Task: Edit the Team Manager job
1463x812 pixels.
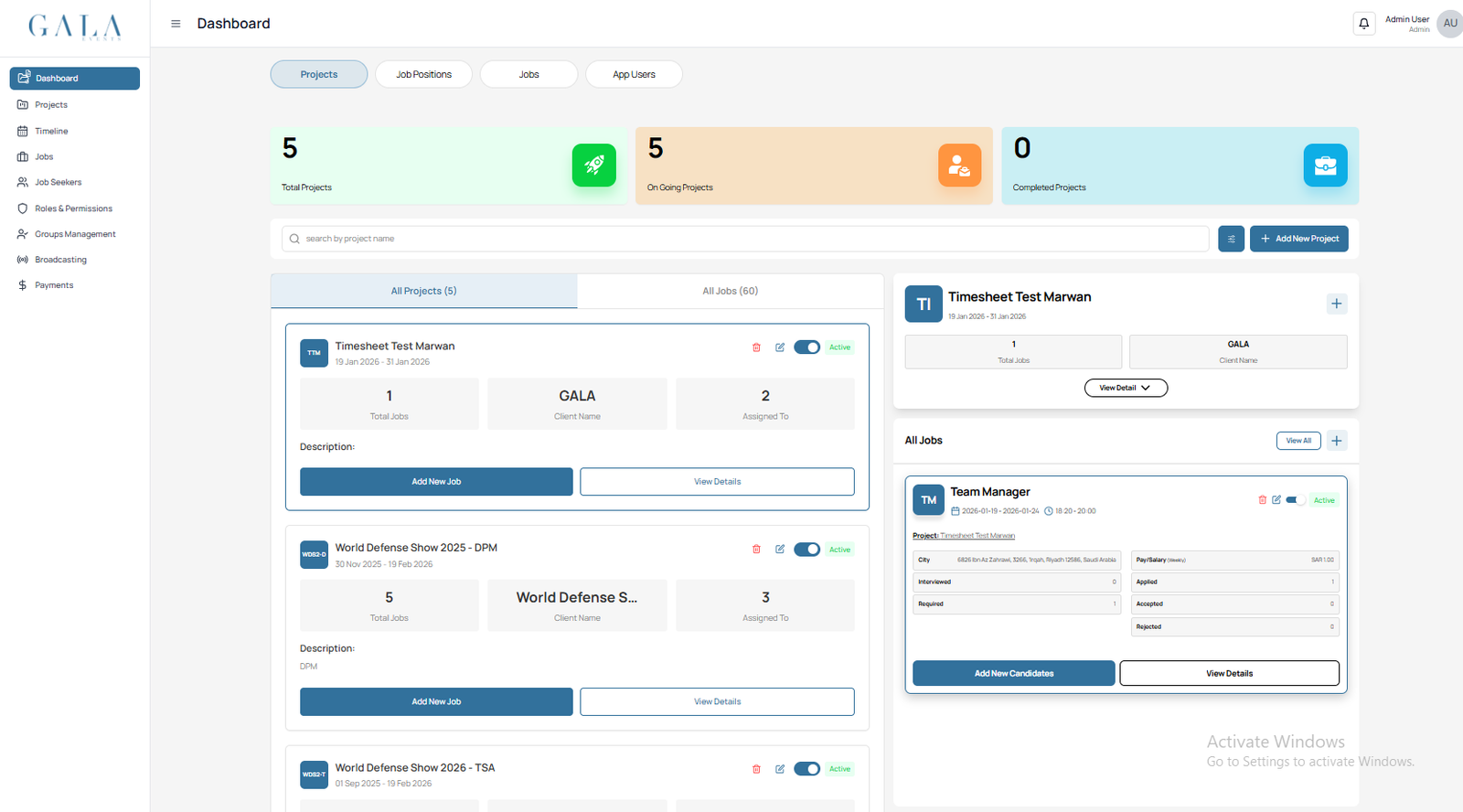Action: 1276,500
